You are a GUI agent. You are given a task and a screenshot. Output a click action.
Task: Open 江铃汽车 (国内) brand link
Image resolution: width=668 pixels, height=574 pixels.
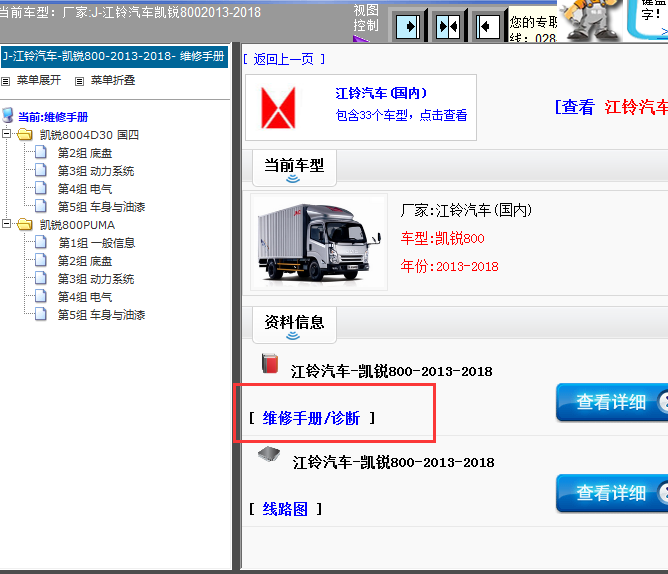[x=381, y=93]
